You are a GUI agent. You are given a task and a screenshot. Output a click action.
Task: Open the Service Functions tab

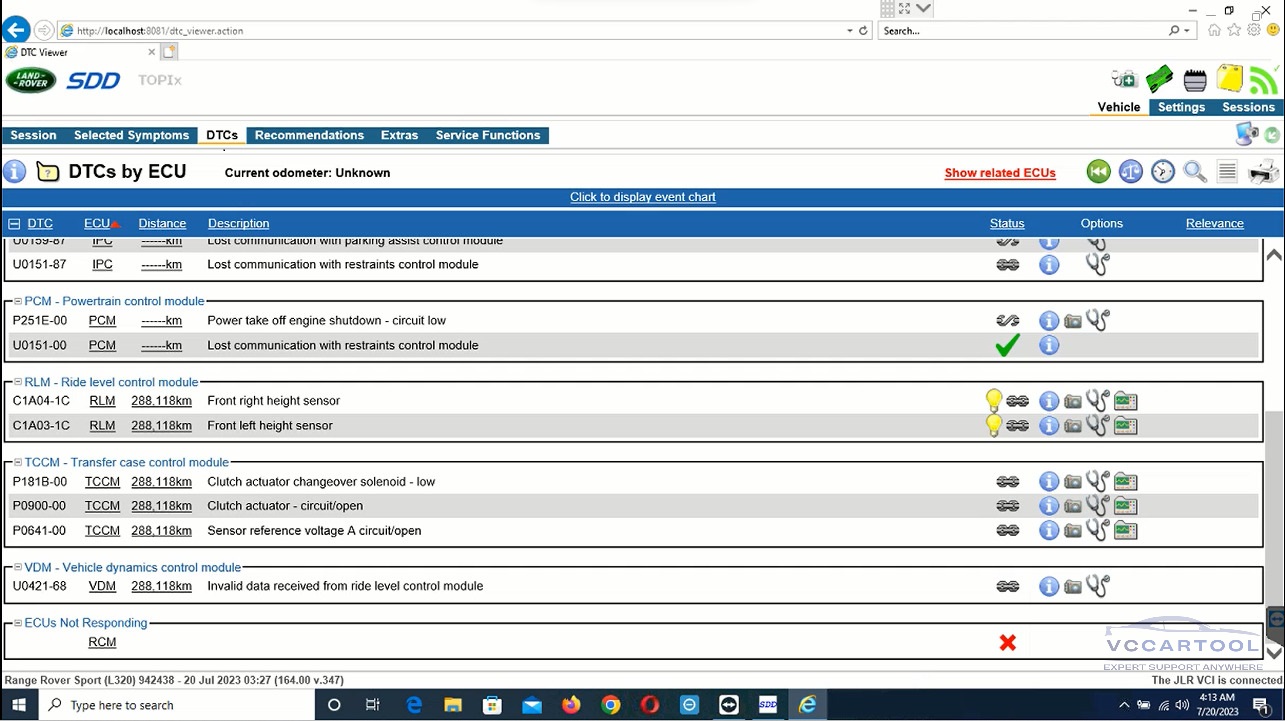[487, 135]
